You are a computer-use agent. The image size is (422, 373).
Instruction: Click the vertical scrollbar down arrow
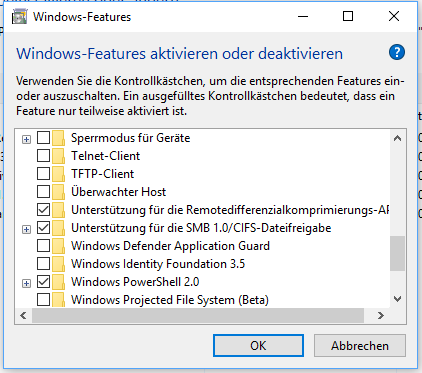pos(397,299)
